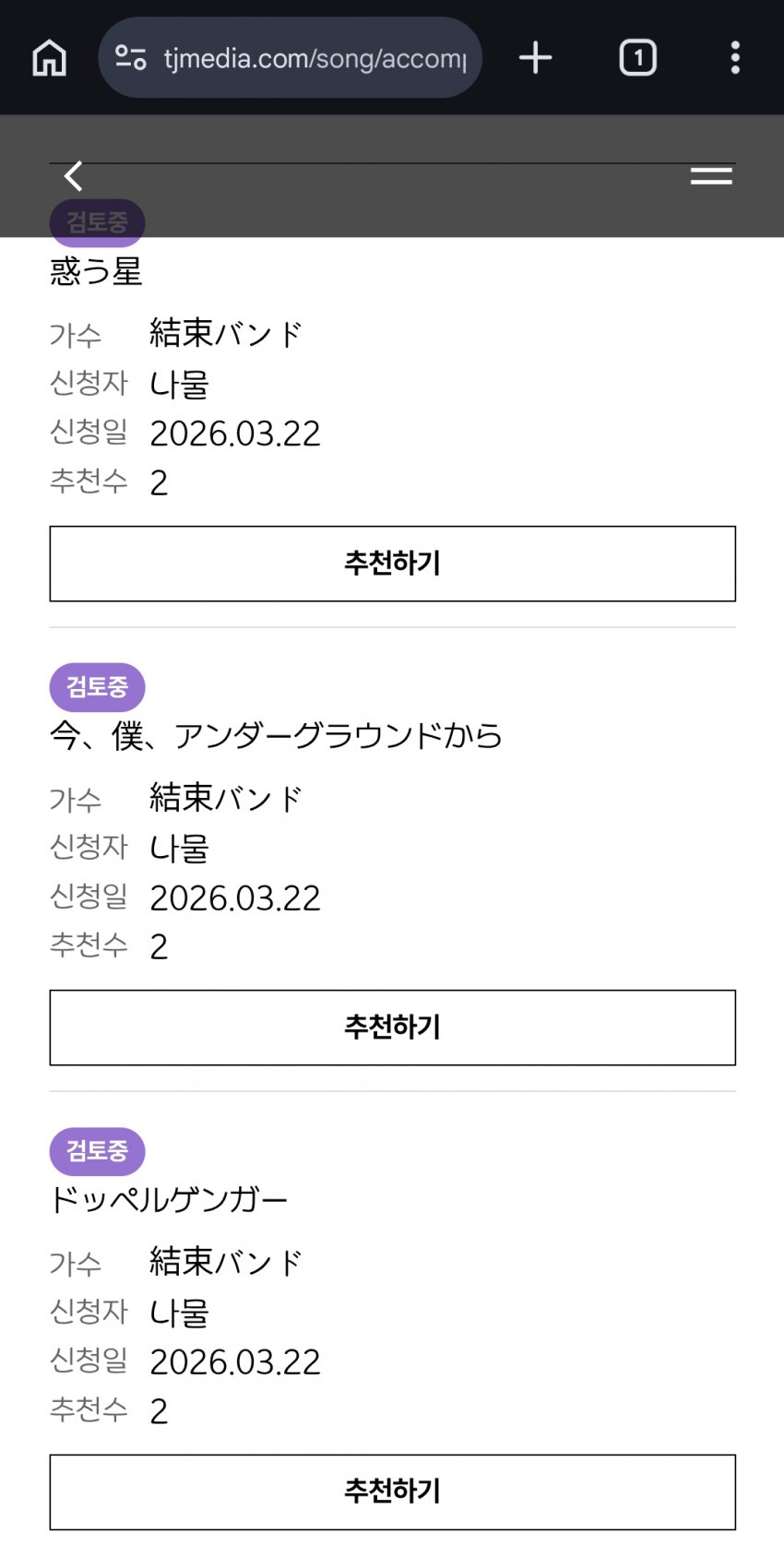This screenshot has height=1545, width=784.
Task: Open a new tab with plus icon
Action: pyautogui.click(x=535, y=58)
